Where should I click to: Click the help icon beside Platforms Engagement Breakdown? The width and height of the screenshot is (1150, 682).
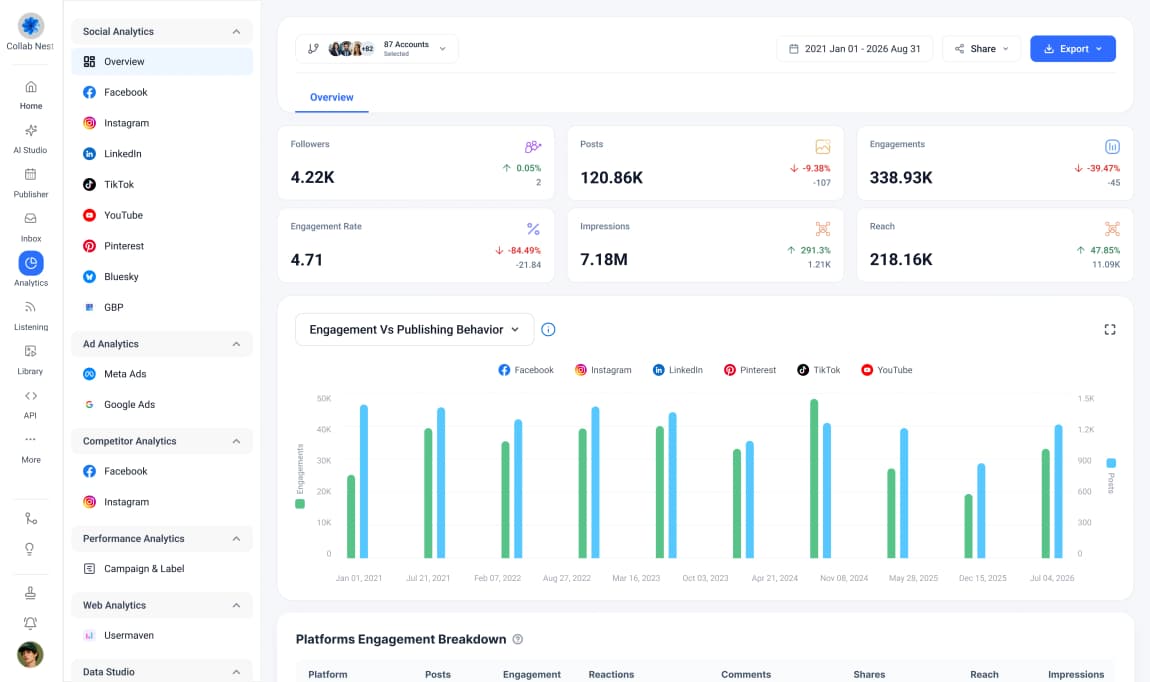tap(518, 639)
